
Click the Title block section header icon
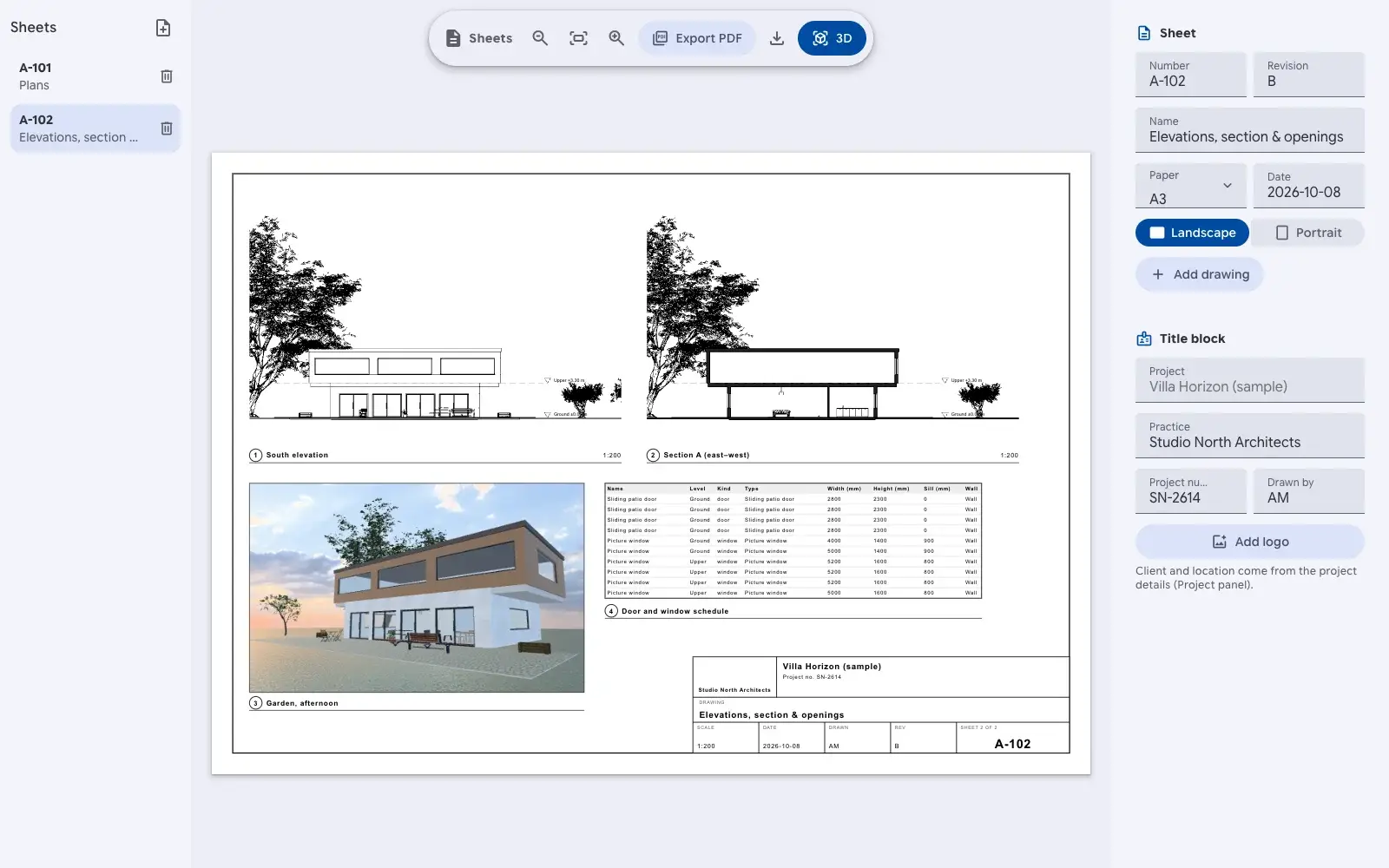[1144, 339]
